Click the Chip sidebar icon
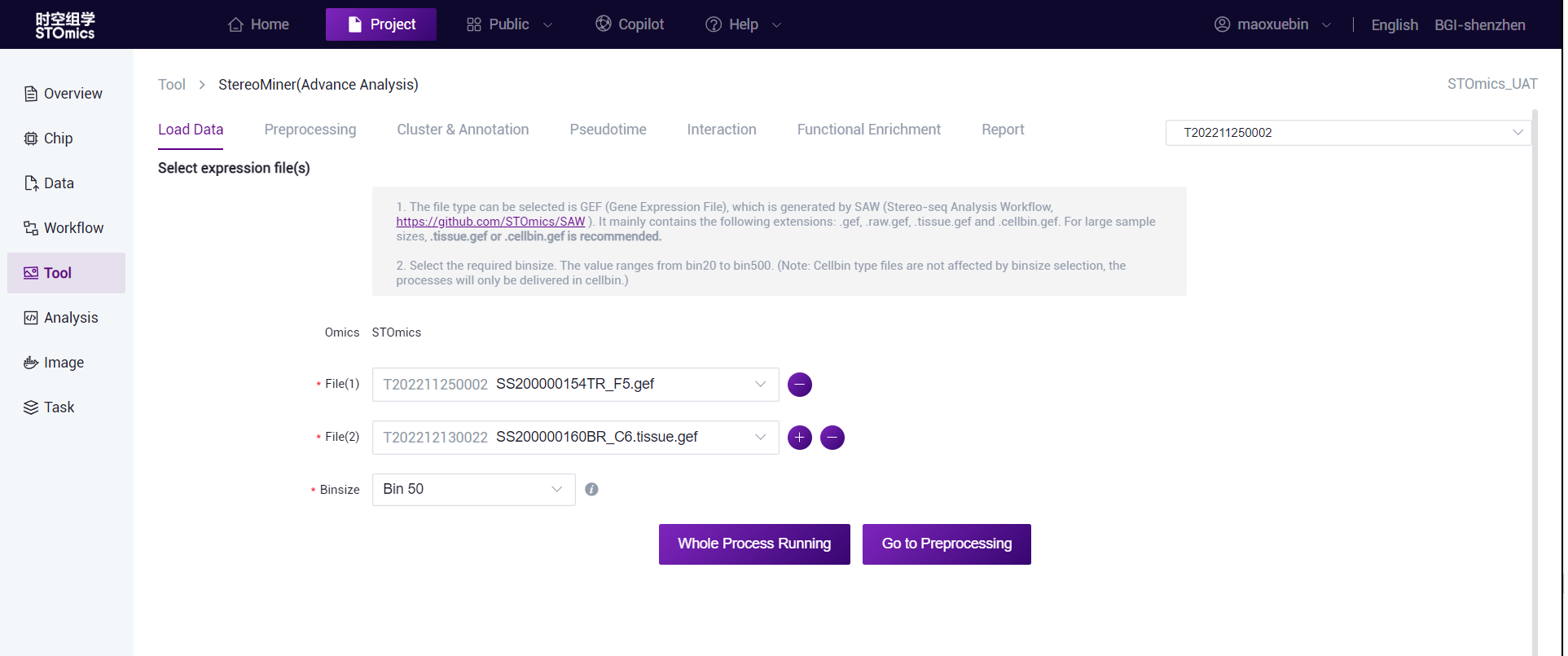The width and height of the screenshot is (1568, 656). 31,139
